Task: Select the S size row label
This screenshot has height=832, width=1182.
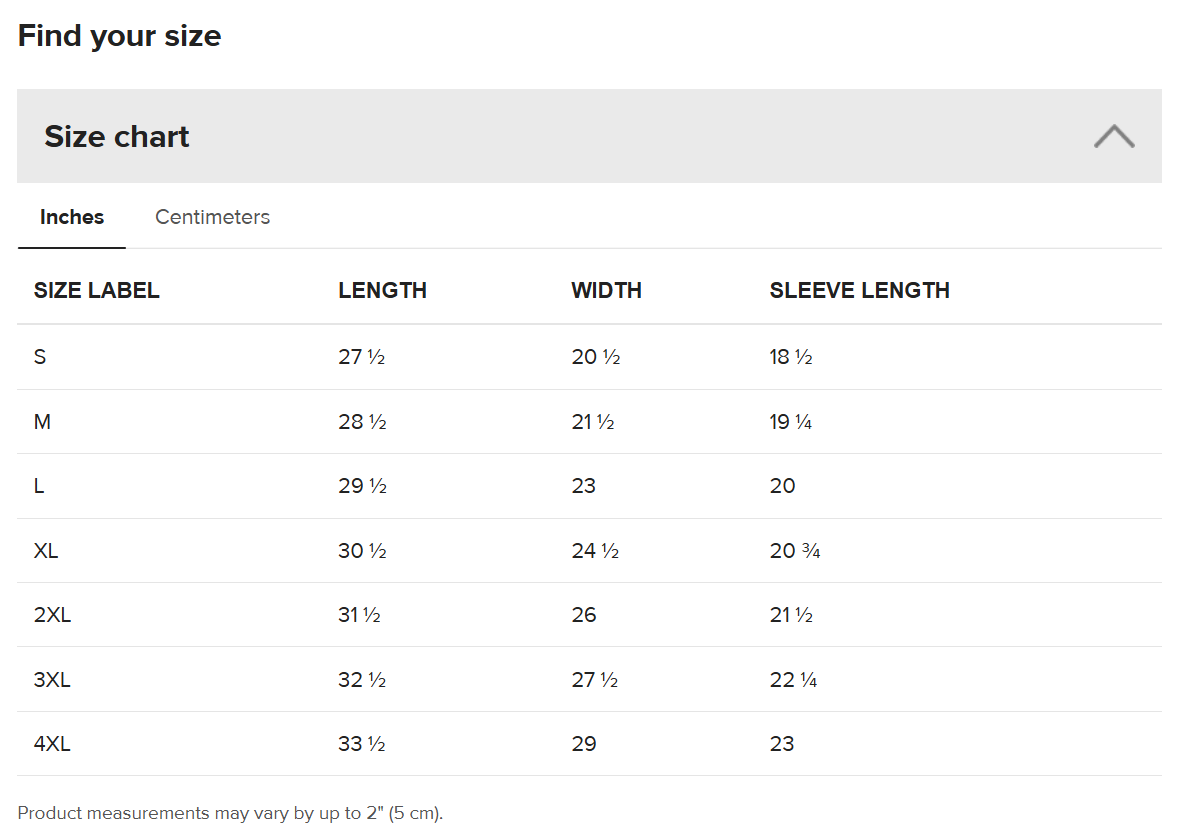Action: pos(40,357)
